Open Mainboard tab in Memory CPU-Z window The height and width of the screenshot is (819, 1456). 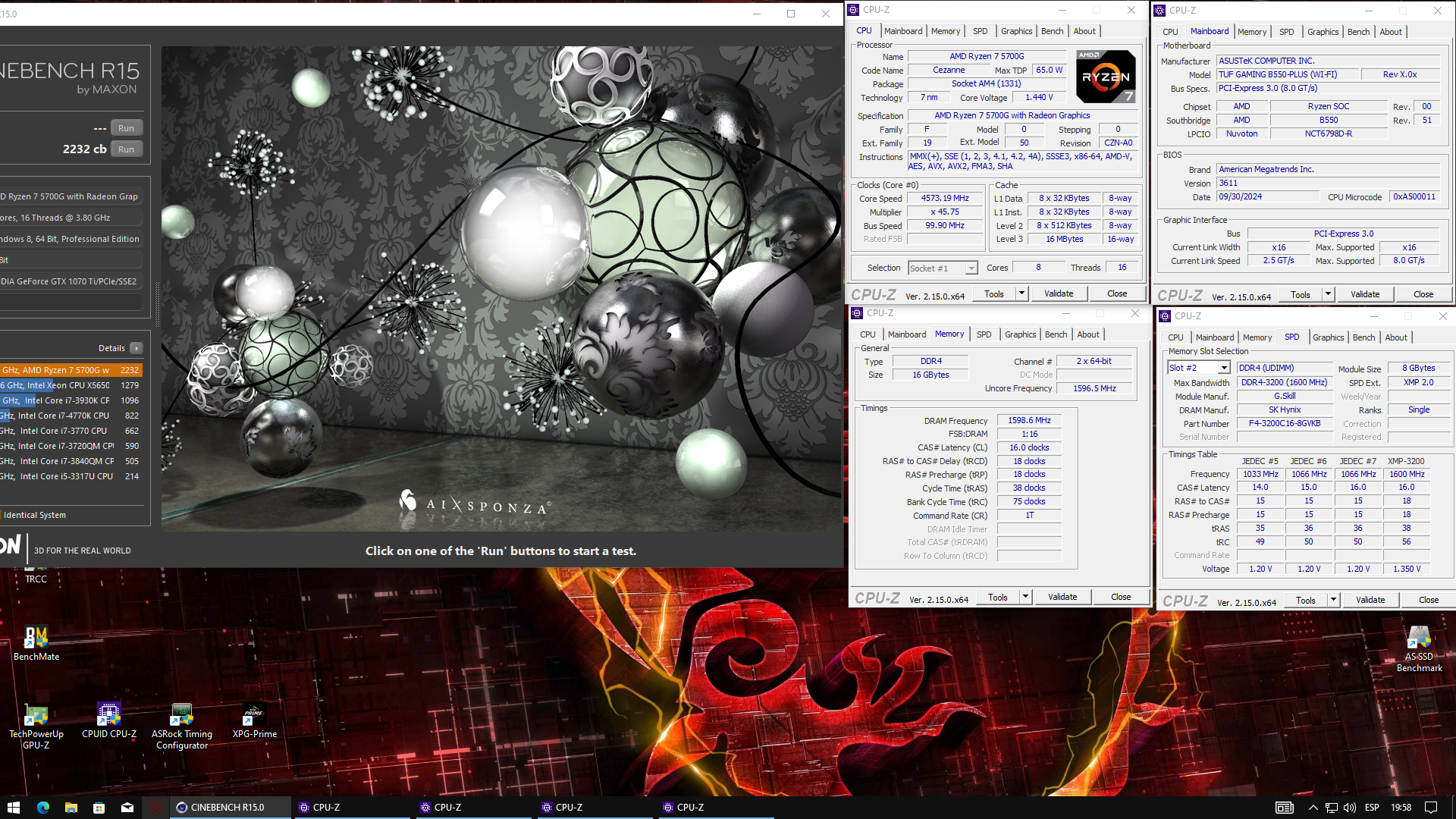point(907,334)
